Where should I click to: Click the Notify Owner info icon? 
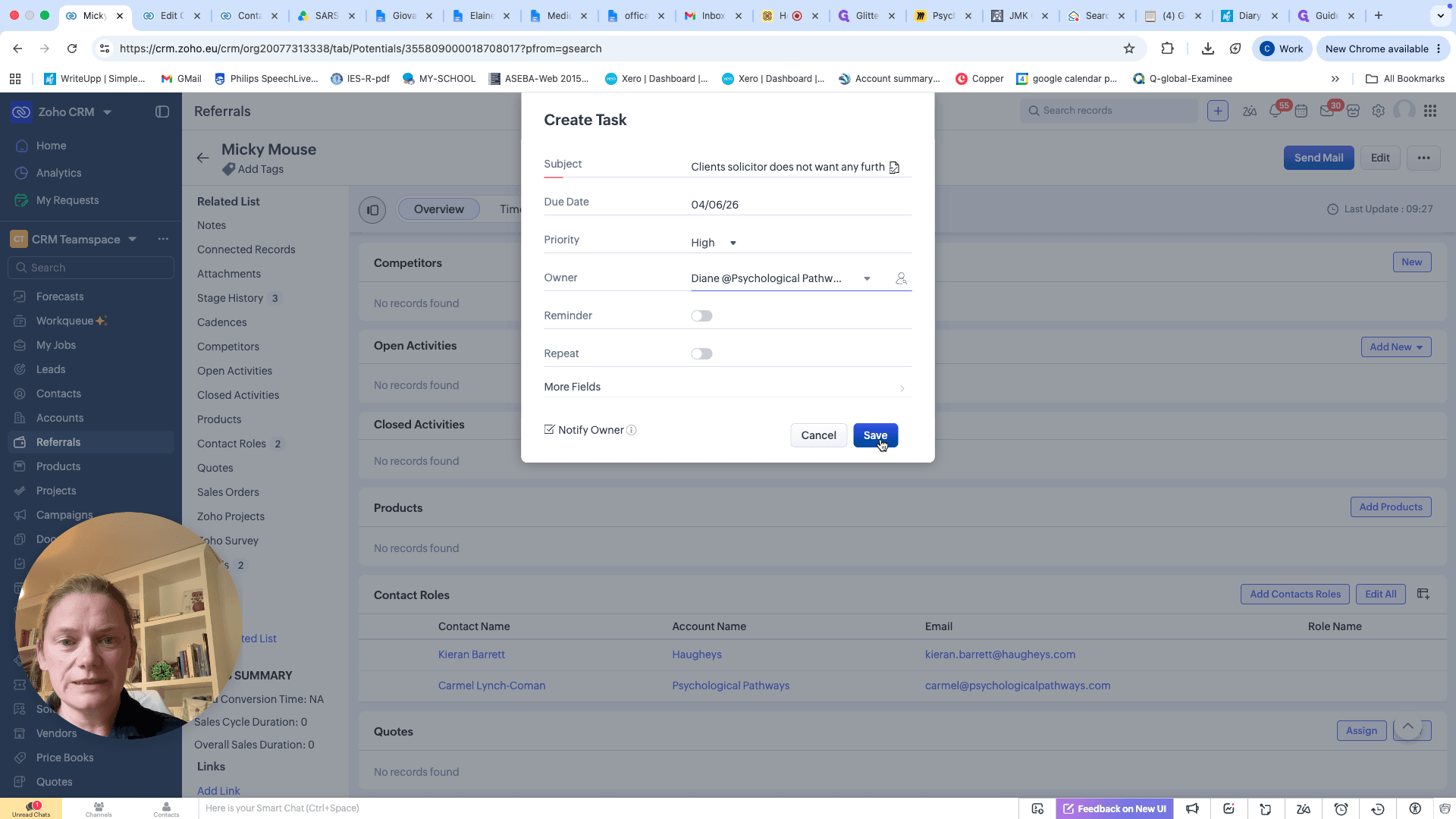coord(632,430)
